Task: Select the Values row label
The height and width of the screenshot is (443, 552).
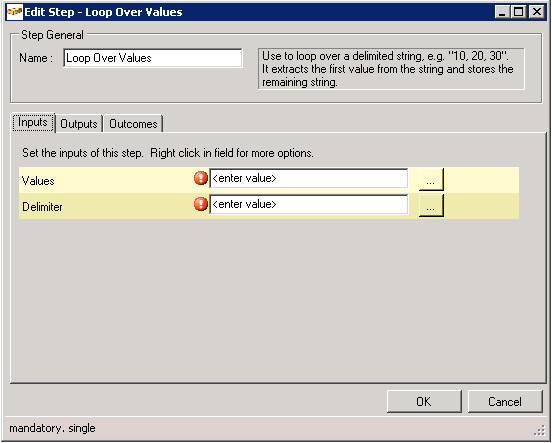Action: pyautogui.click(x=38, y=181)
